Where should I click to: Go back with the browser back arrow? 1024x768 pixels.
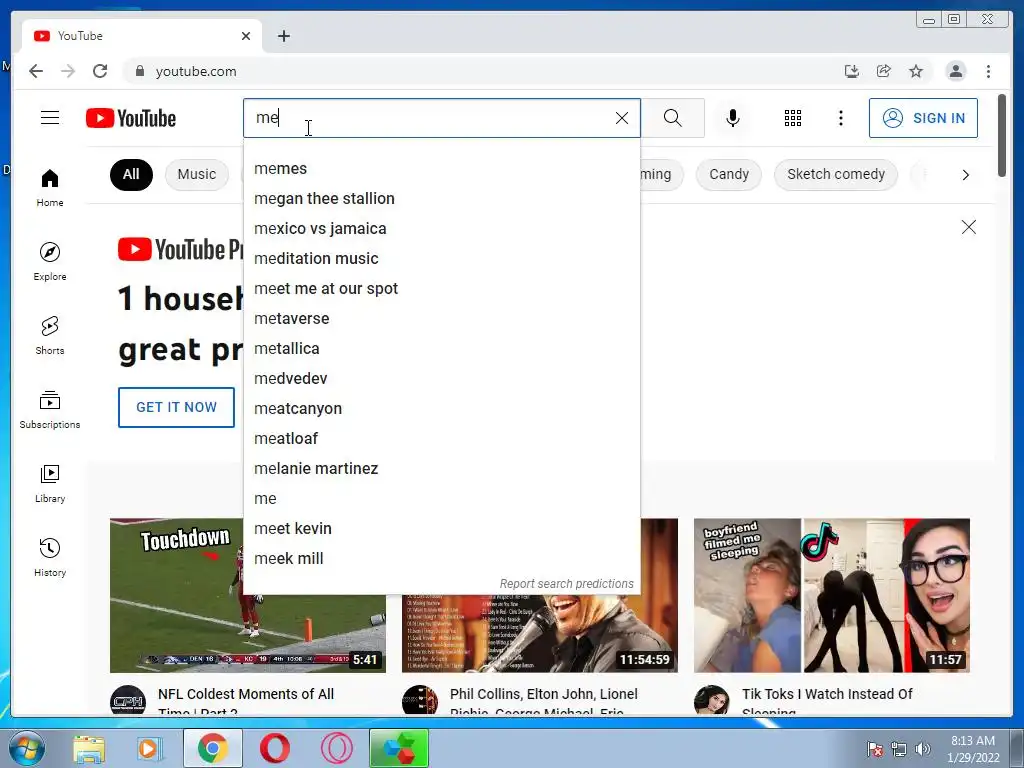click(x=36, y=71)
